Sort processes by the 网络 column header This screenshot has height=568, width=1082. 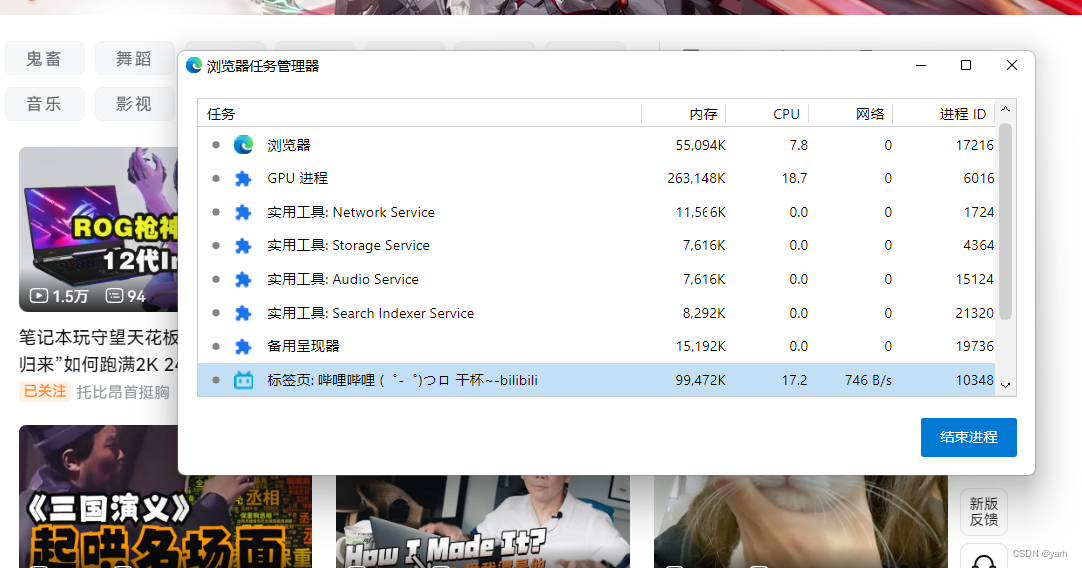pyautogui.click(x=851, y=114)
